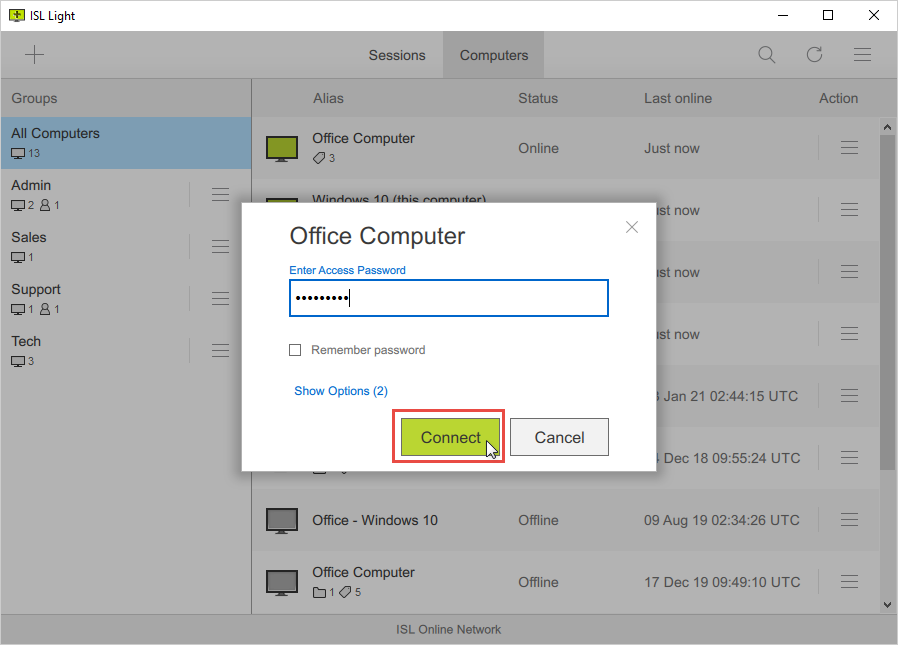Click inside the access password field
898x645 pixels.
[448, 298]
